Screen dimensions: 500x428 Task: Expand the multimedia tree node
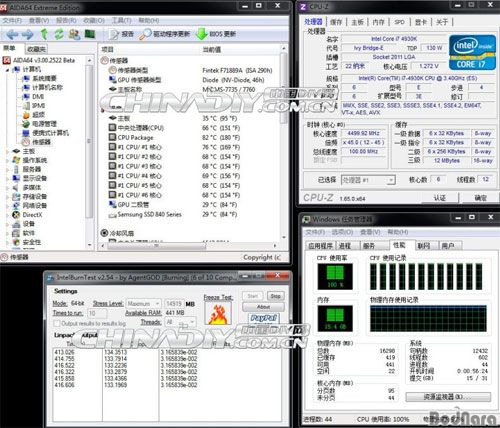(7, 188)
